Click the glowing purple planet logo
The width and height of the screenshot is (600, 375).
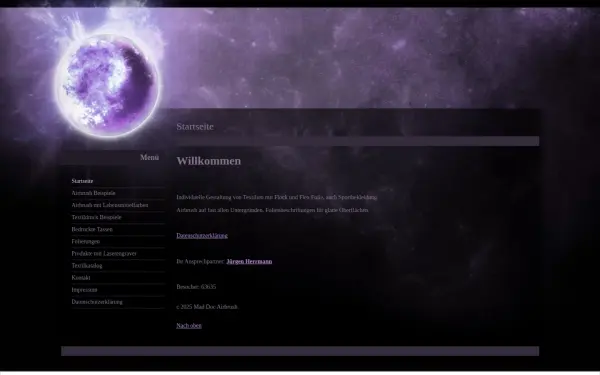tap(108, 86)
